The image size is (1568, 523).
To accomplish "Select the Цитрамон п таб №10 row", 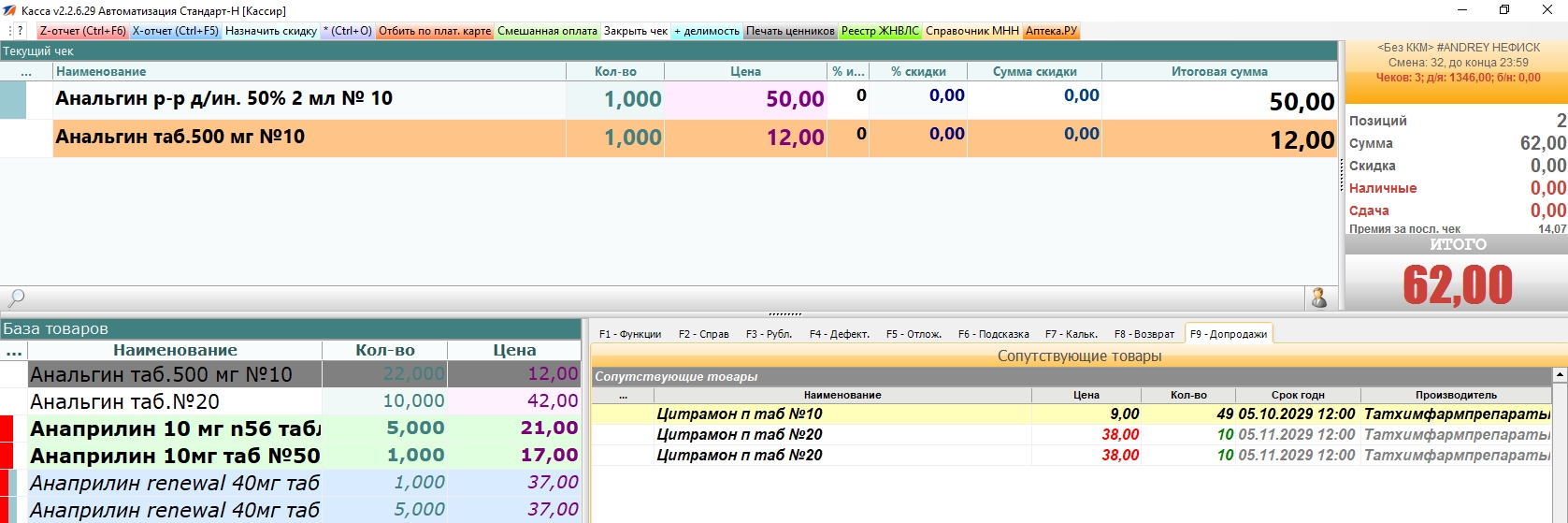I will (x=1071, y=414).
